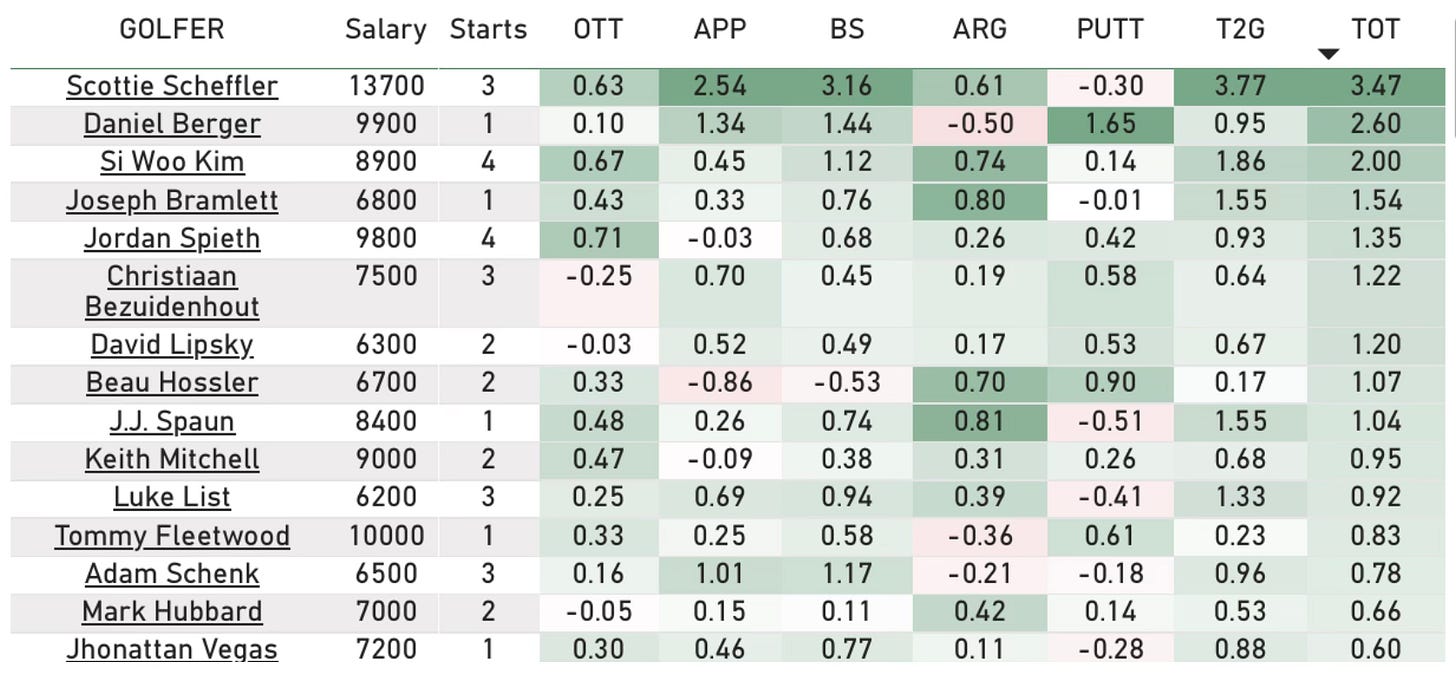Click the Jordan Spieth name

tap(172, 238)
